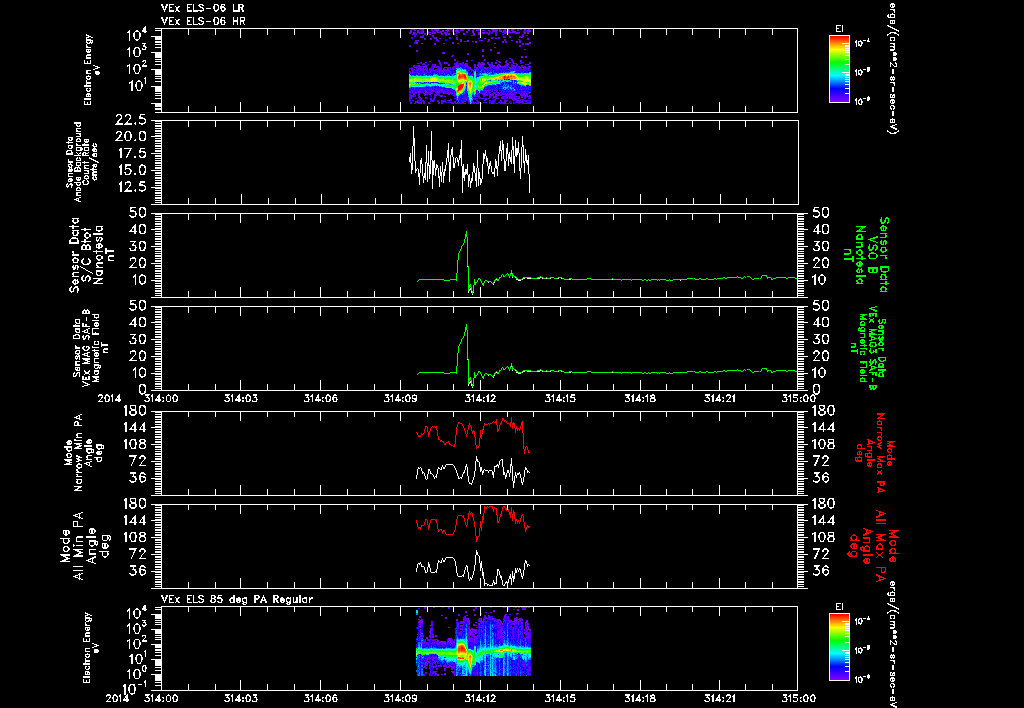Click the top panel 'Electron Energy eV' label
The image size is (1024, 708).
click(92, 69)
